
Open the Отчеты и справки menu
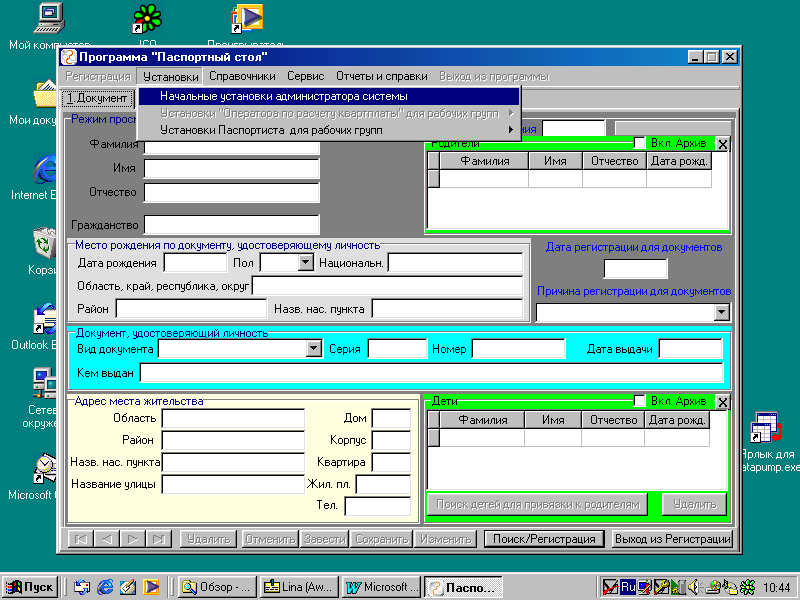point(381,76)
